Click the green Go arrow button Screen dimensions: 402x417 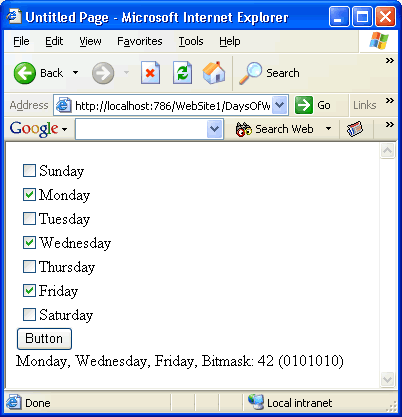[x=304, y=105]
